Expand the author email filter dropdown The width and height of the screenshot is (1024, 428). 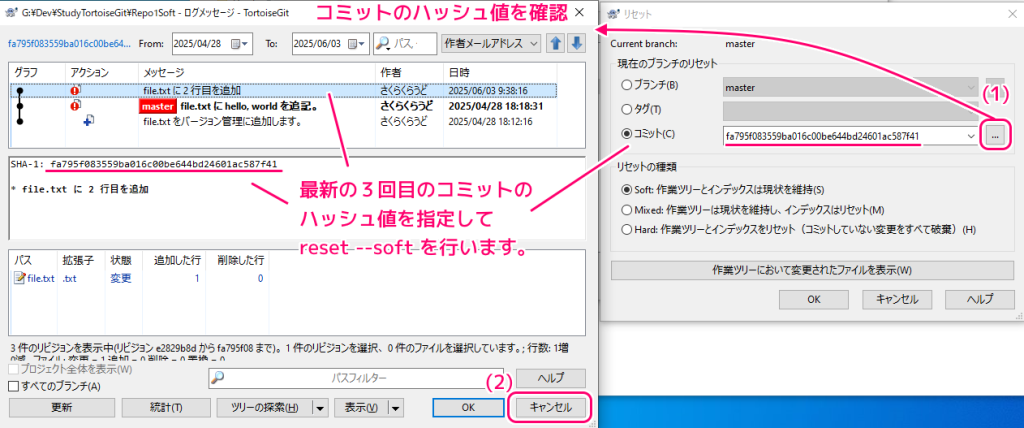pos(534,44)
